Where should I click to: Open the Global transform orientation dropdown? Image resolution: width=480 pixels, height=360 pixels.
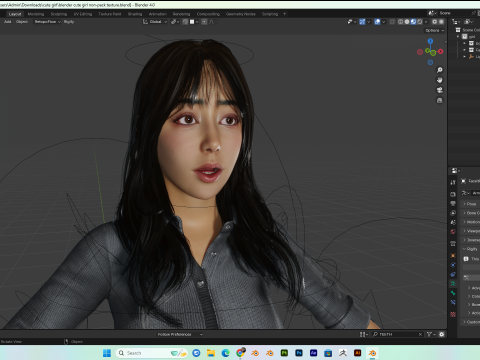[x=155, y=22]
